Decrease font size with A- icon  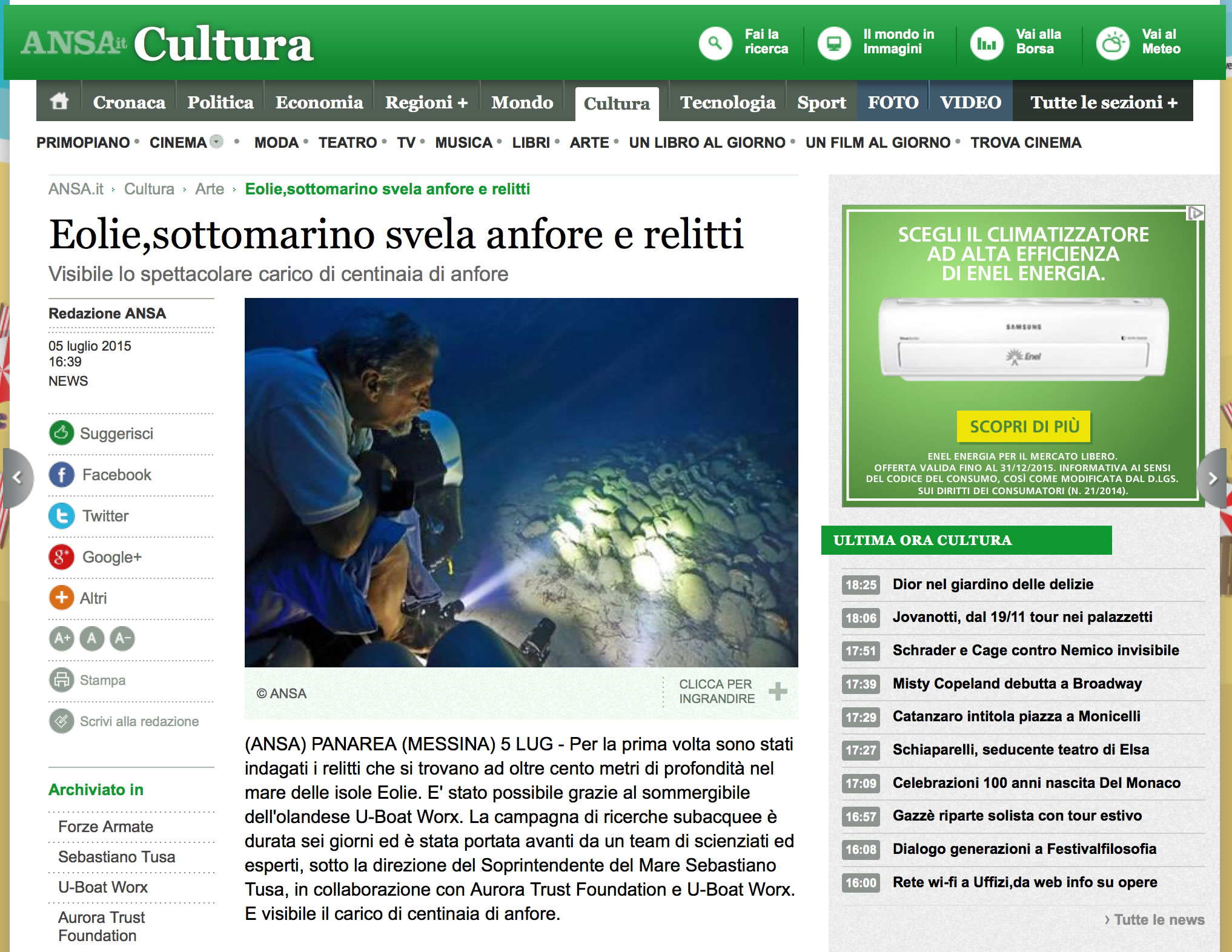(x=122, y=638)
